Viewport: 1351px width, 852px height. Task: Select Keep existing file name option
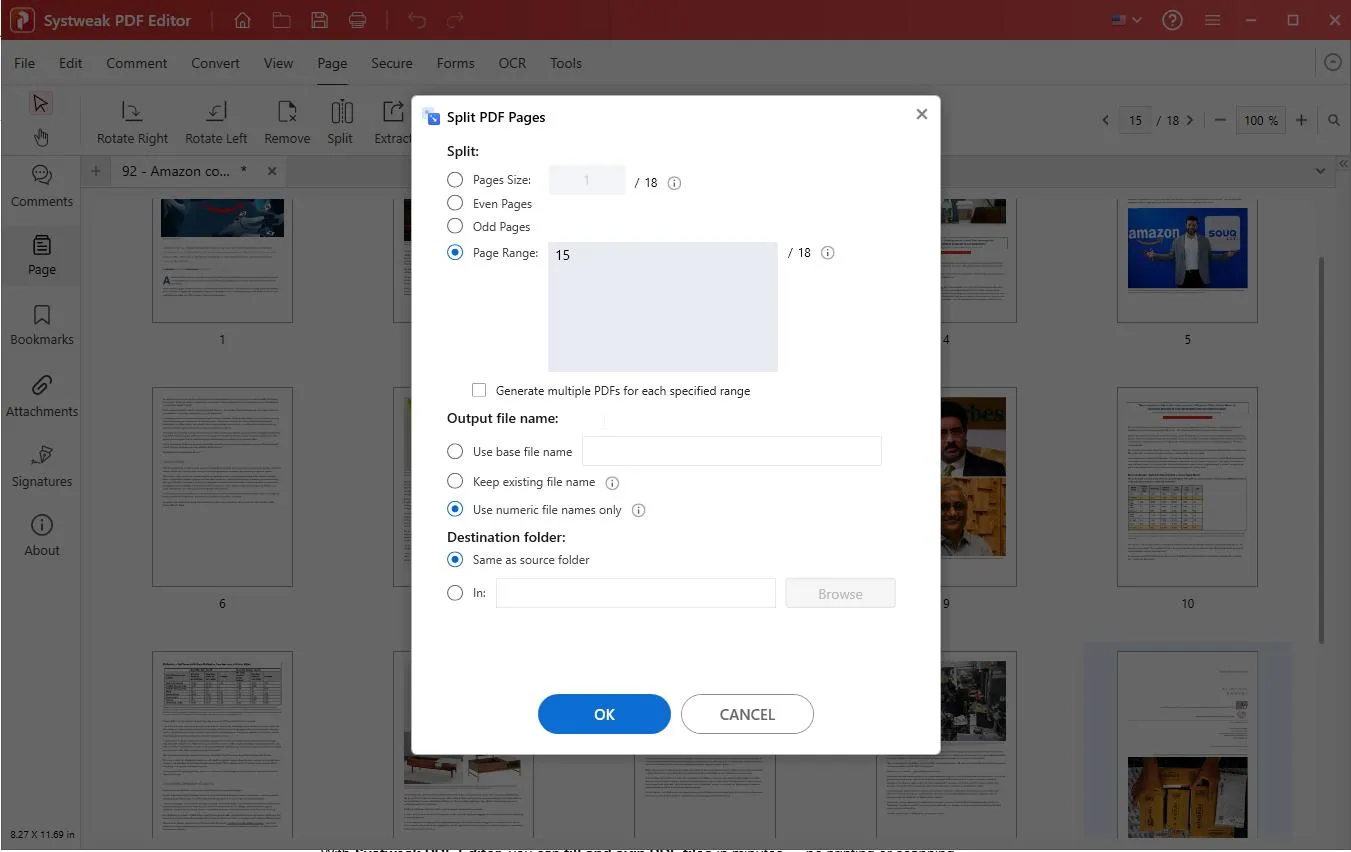[x=455, y=481]
